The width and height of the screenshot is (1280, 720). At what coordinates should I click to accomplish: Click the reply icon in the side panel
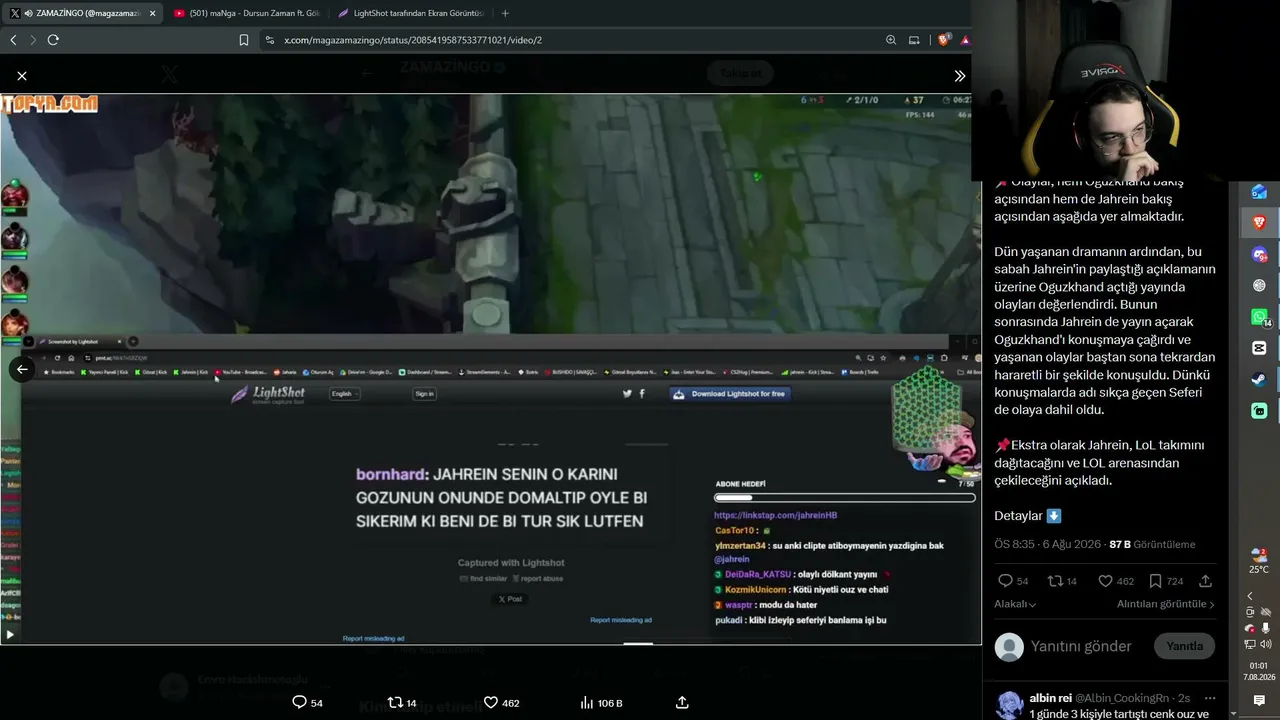point(1005,581)
